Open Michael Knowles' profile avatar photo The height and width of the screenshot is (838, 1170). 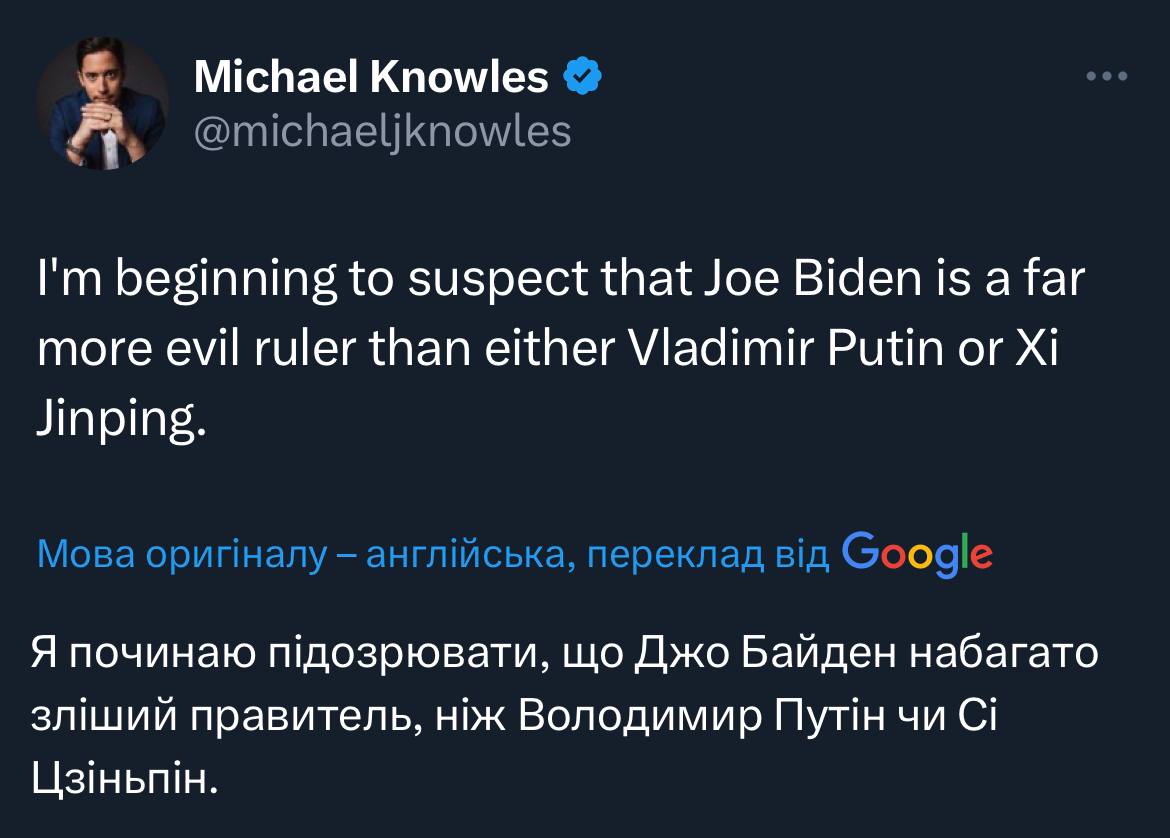point(102,104)
